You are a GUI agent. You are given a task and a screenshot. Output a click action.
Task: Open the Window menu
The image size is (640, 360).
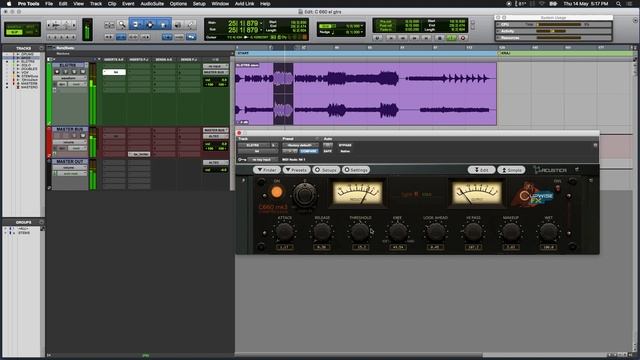[x=220, y=4]
